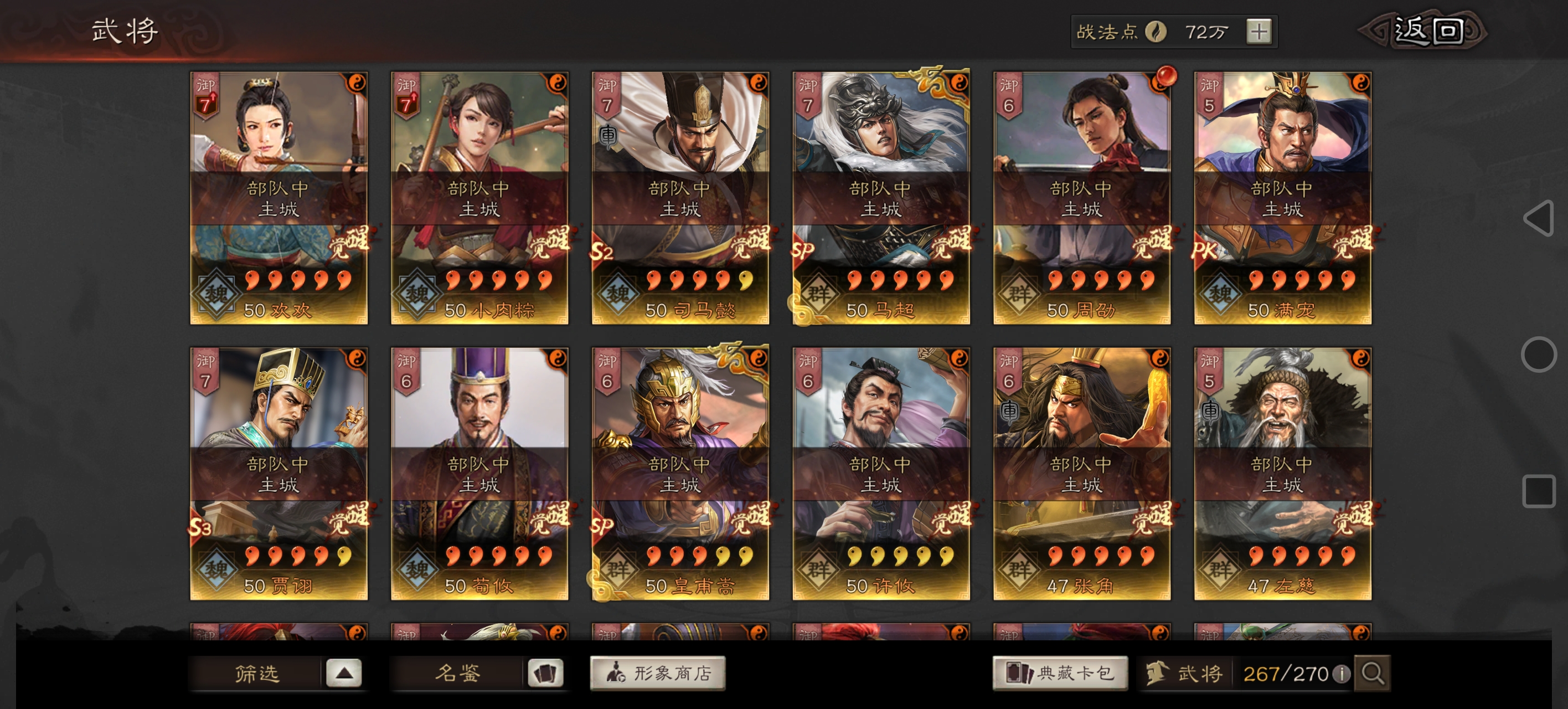Tap the plus icon beside 战法点
Screen dimensions: 1568x709
1258,31
